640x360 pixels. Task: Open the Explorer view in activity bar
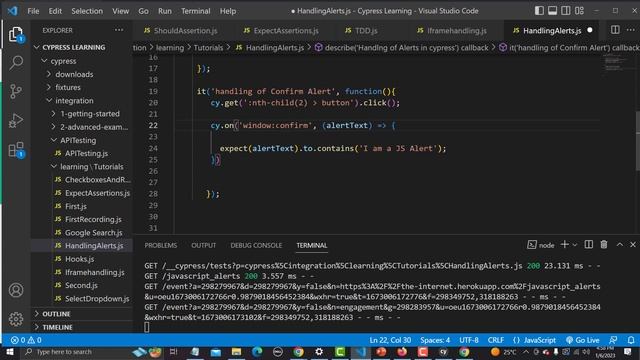[x=16, y=34]
